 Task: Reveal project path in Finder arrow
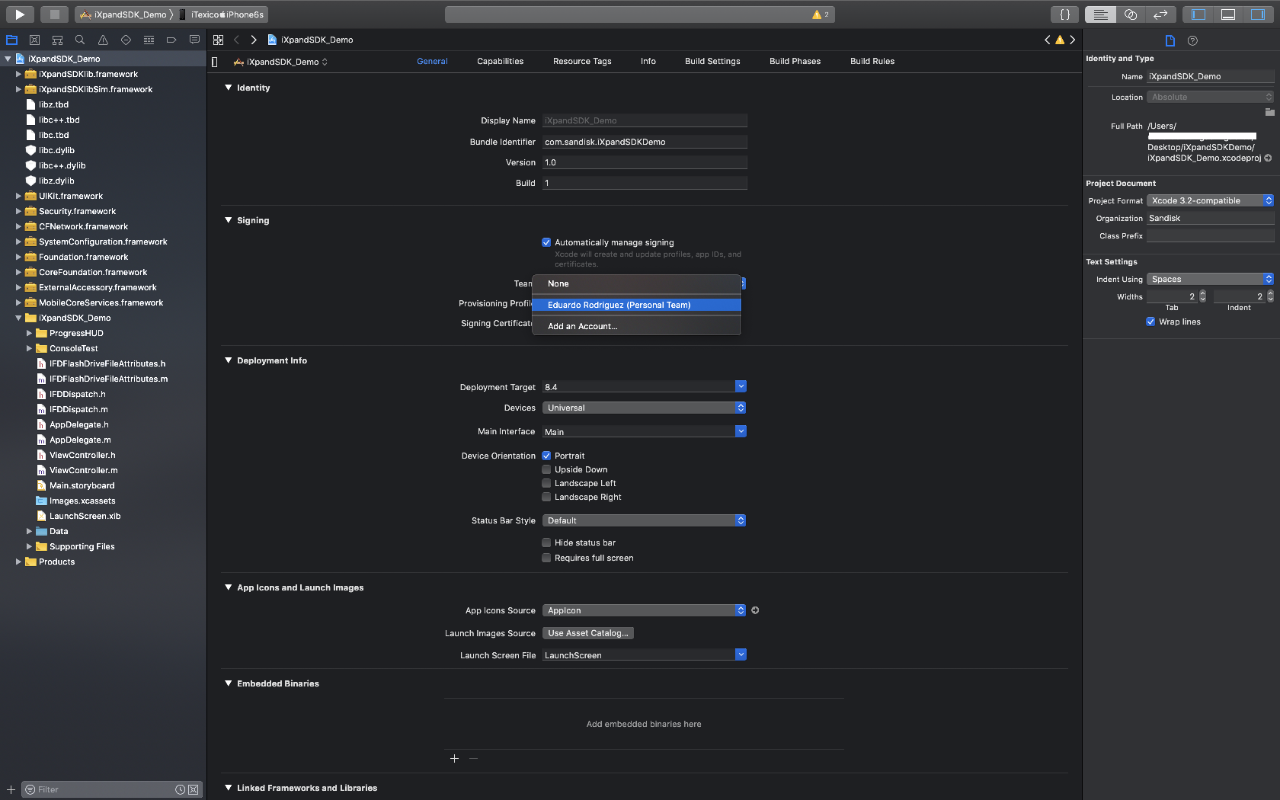(1268, 158)
